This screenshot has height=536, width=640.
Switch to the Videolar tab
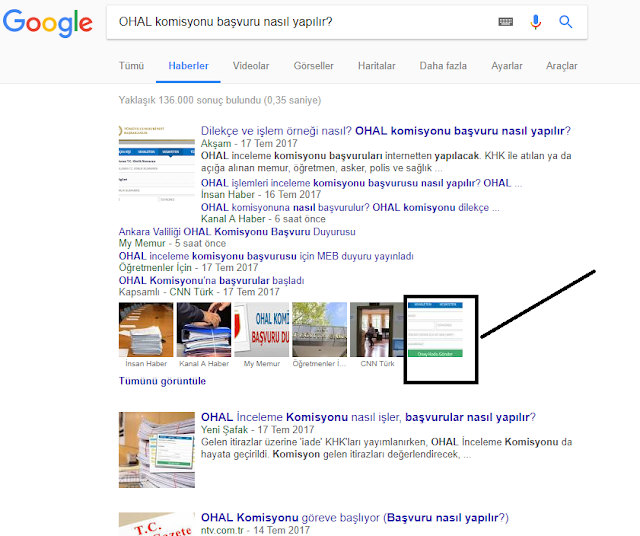[x=251, y=66]
